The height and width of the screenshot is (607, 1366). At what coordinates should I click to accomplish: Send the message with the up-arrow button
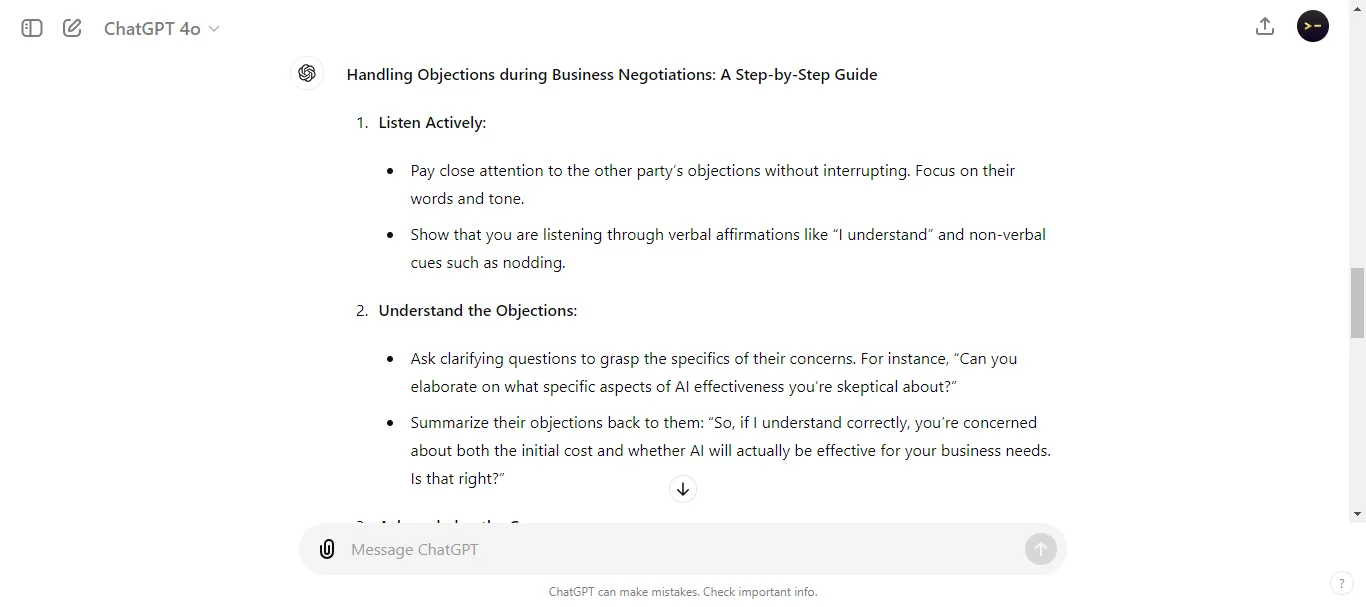pyautogui.click(x=1040, y=549)
